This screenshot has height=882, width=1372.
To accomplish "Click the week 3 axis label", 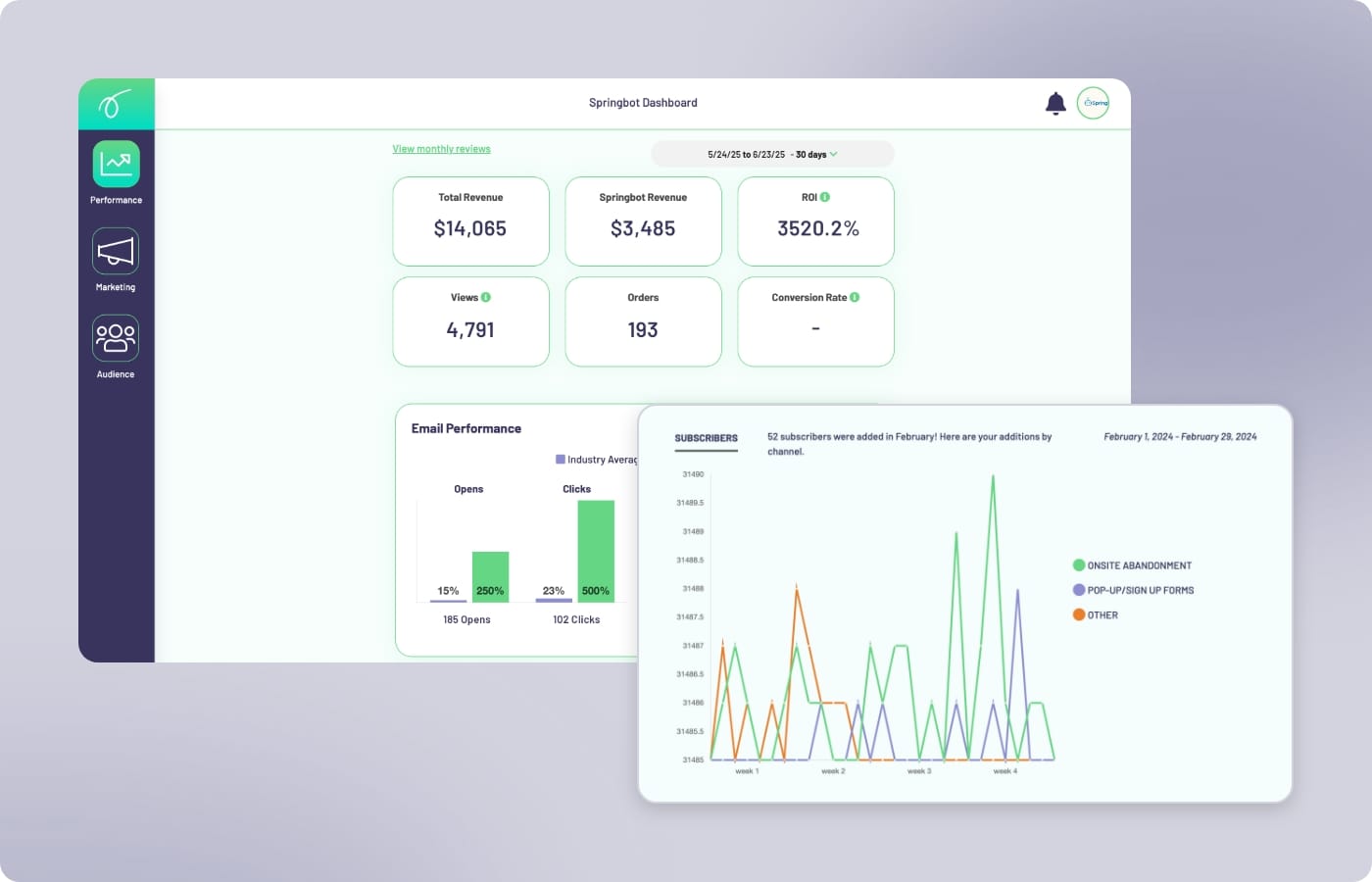I will coord(919,771).
